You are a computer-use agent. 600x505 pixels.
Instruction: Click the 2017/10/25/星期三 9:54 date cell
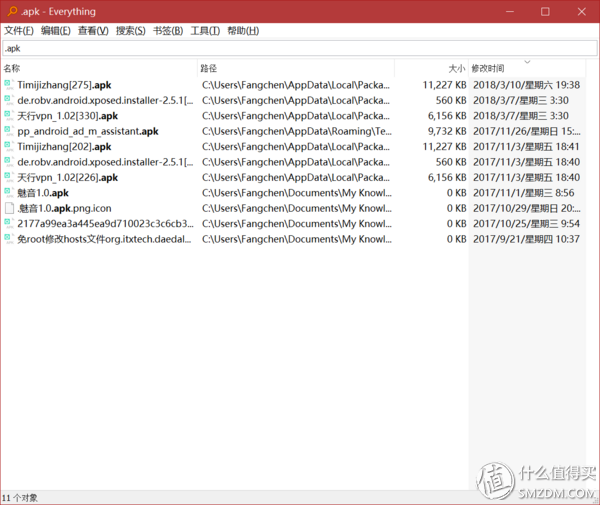527,223
